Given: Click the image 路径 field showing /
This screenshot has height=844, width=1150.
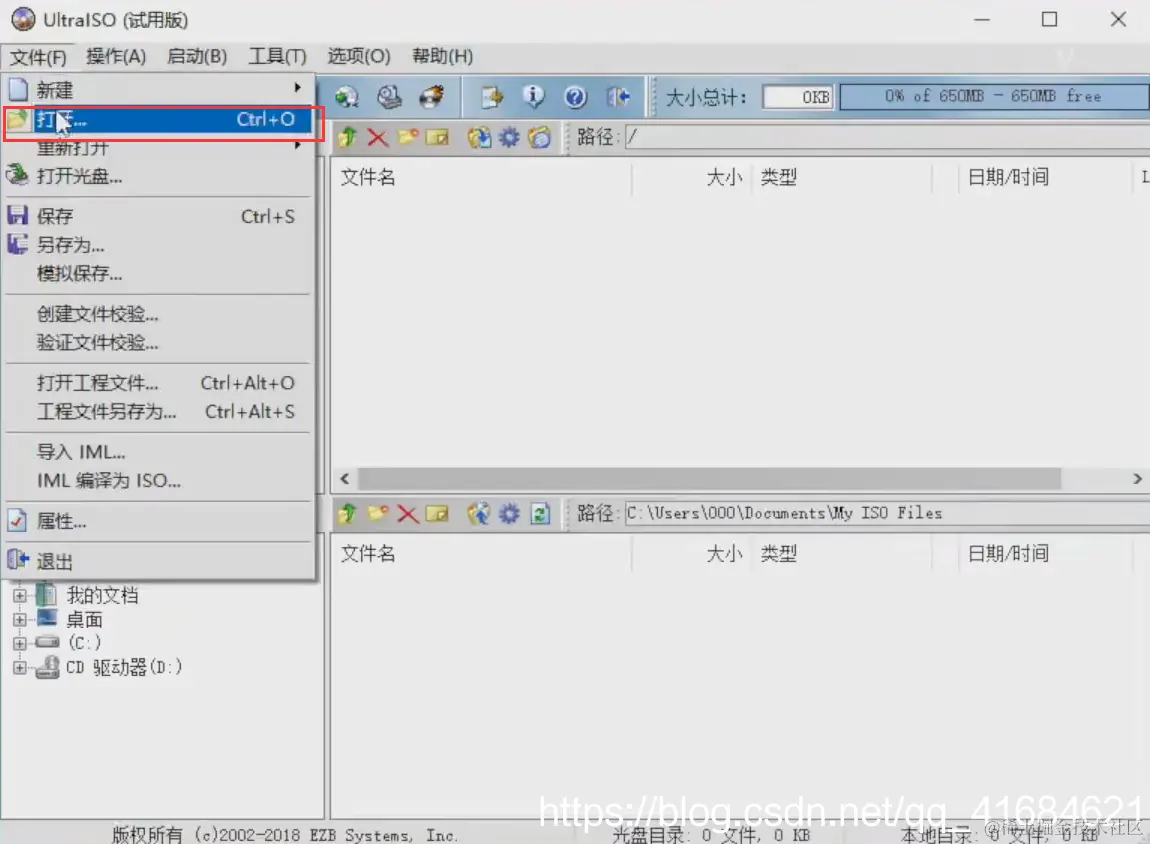Looking at the screenshot, I should click(887, 137).
